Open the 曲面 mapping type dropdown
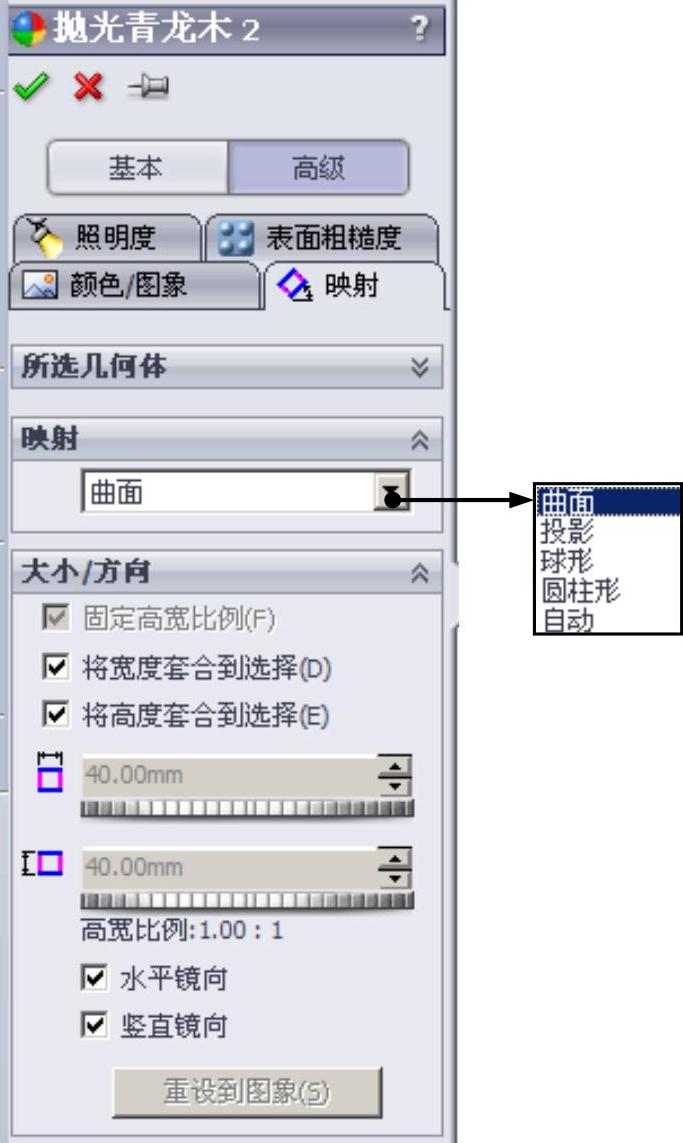Image resolution: width=683 pixels, height=1143 pixels. click(x=391, y=491)
